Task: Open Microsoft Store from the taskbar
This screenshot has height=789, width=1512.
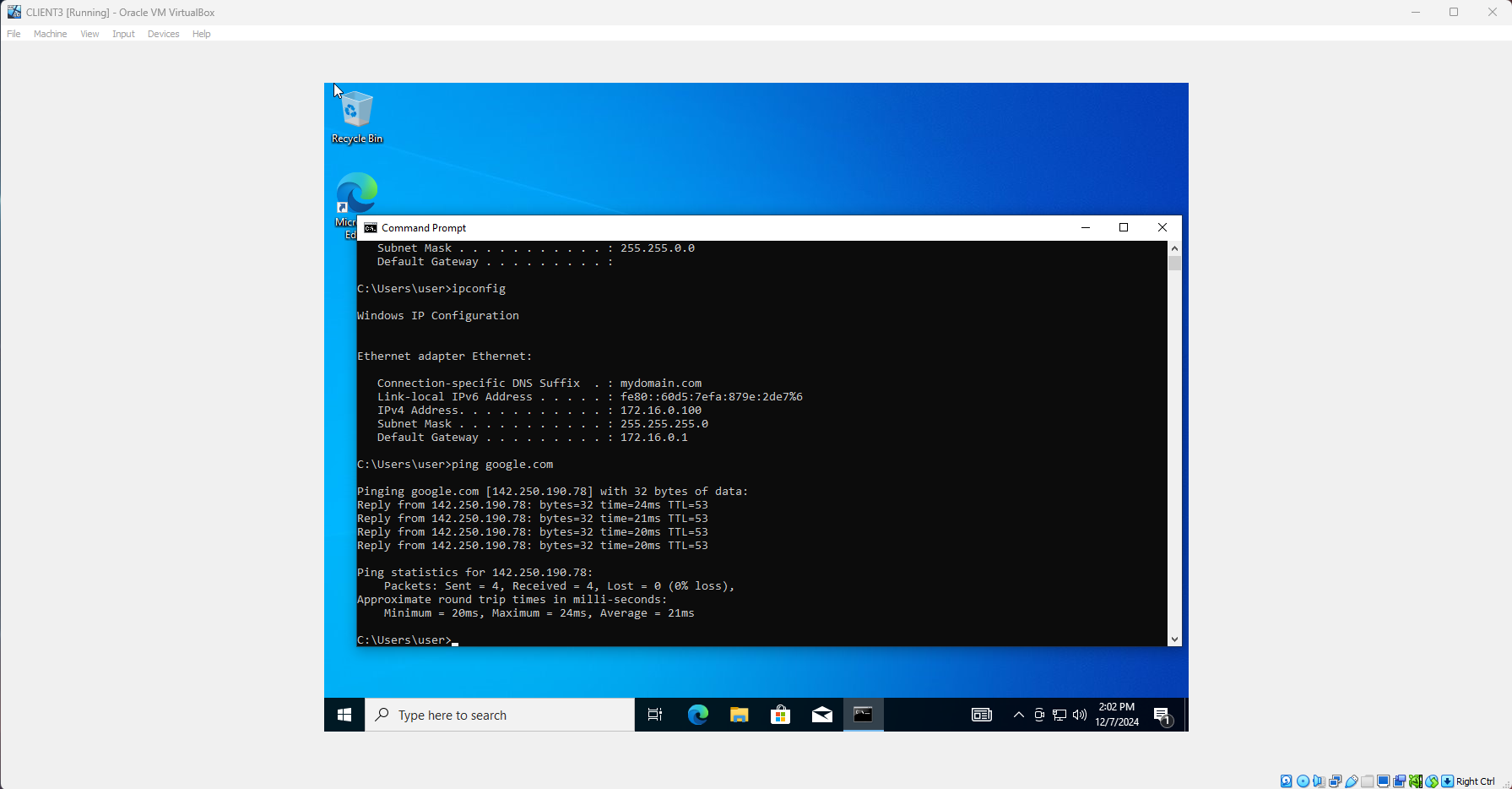Action: tap(780, 715)
